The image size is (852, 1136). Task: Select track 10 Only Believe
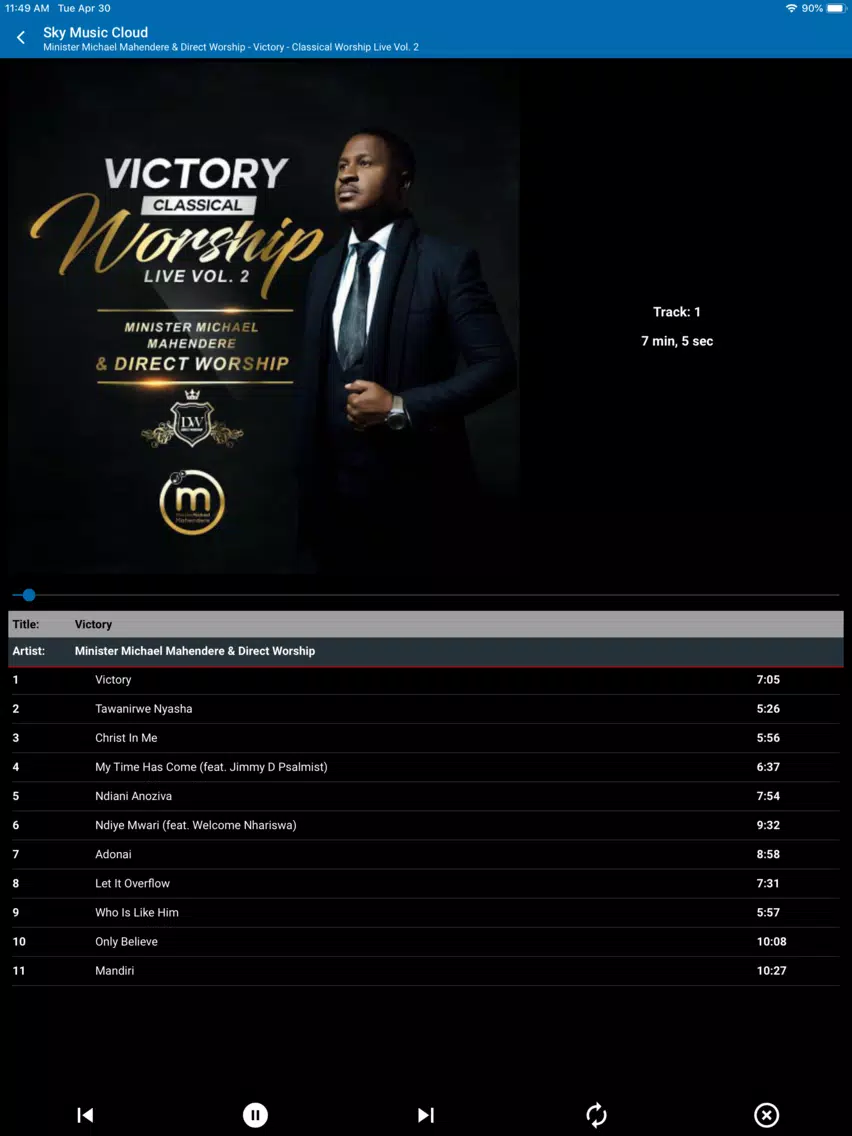tap(426, 941)
